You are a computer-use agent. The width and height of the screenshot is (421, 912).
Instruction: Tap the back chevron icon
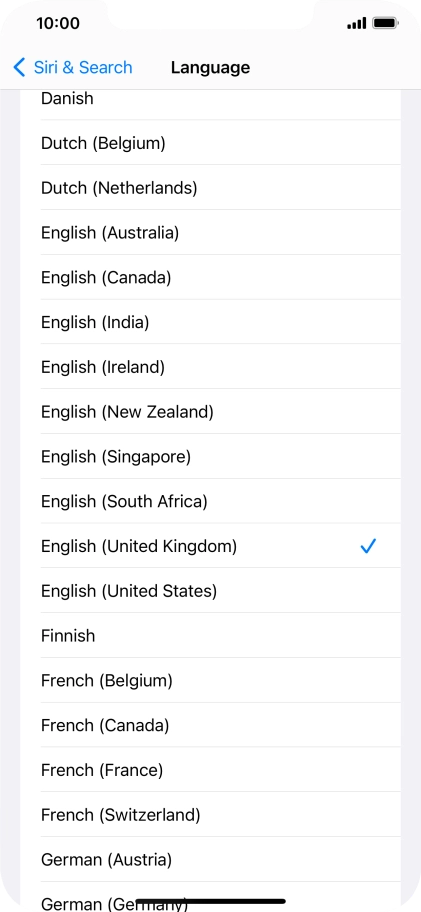pos(19,67)
